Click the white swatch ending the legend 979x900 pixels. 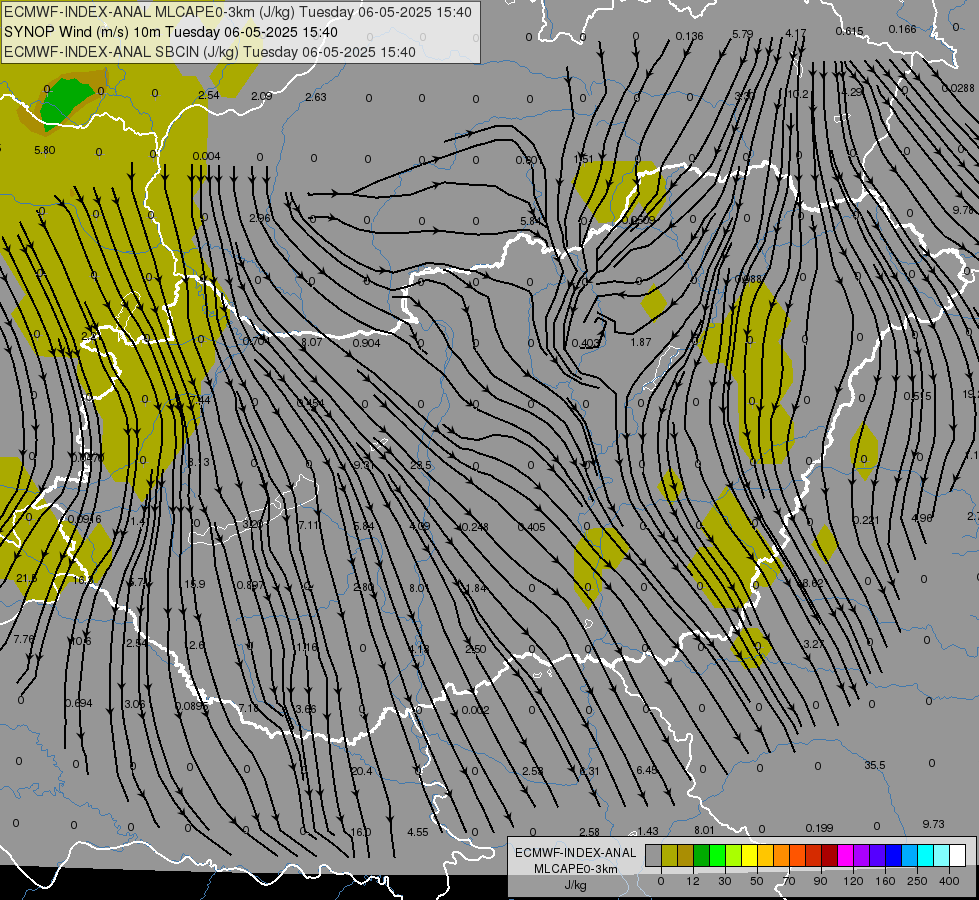(x=958, y=855)
